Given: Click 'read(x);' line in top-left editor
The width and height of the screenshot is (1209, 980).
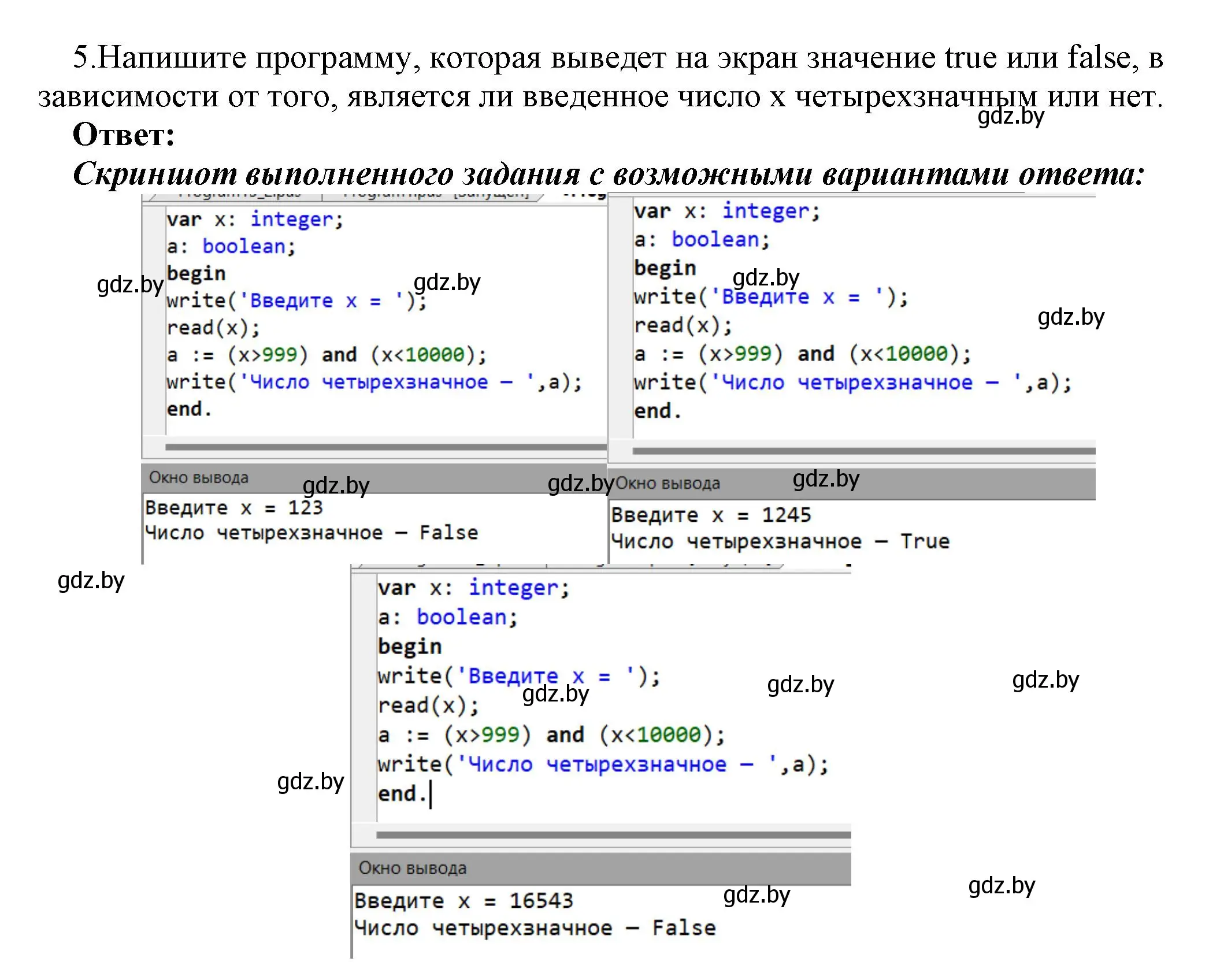Looking at the screenshot, I should (x=213, y=328).
